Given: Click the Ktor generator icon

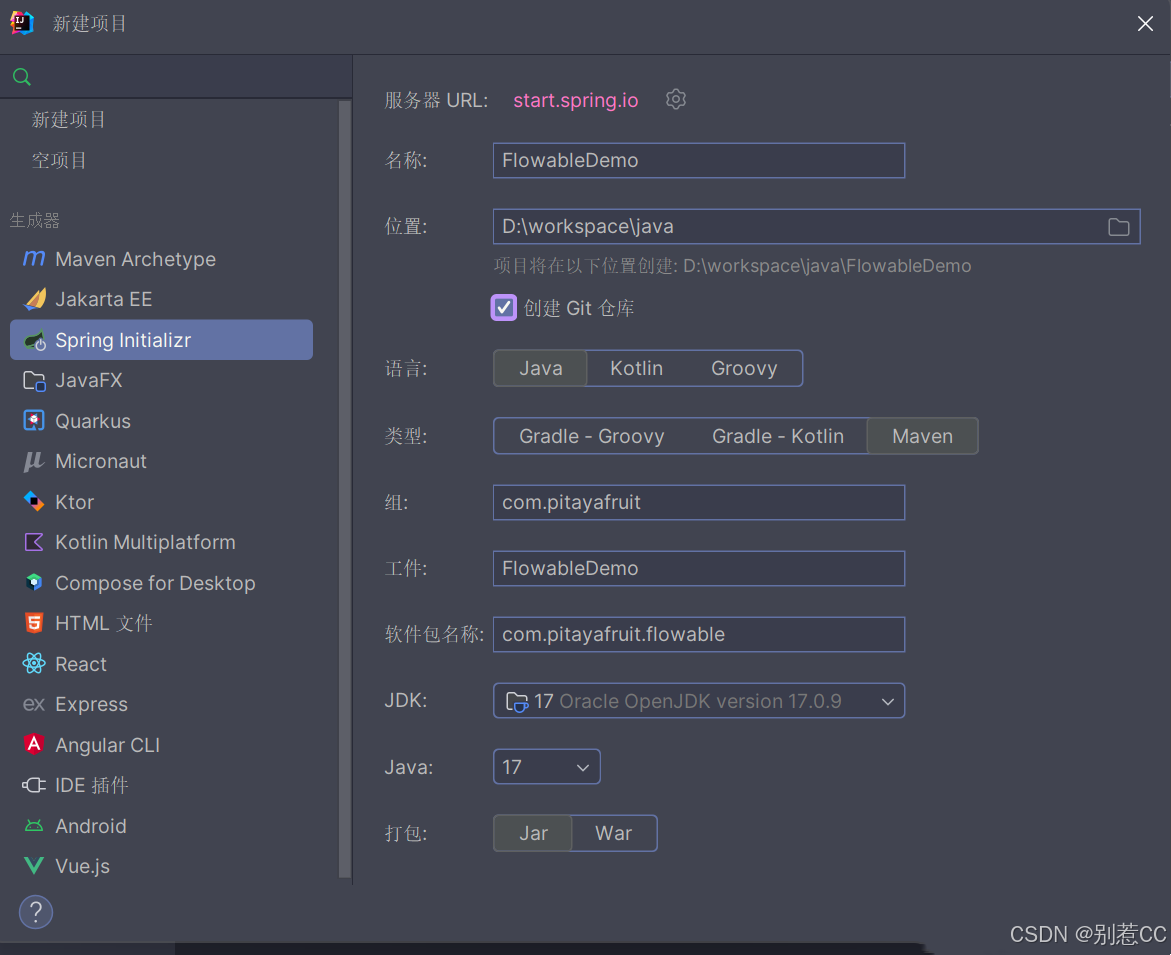Looking at the screenshot, I should point(34,502).
